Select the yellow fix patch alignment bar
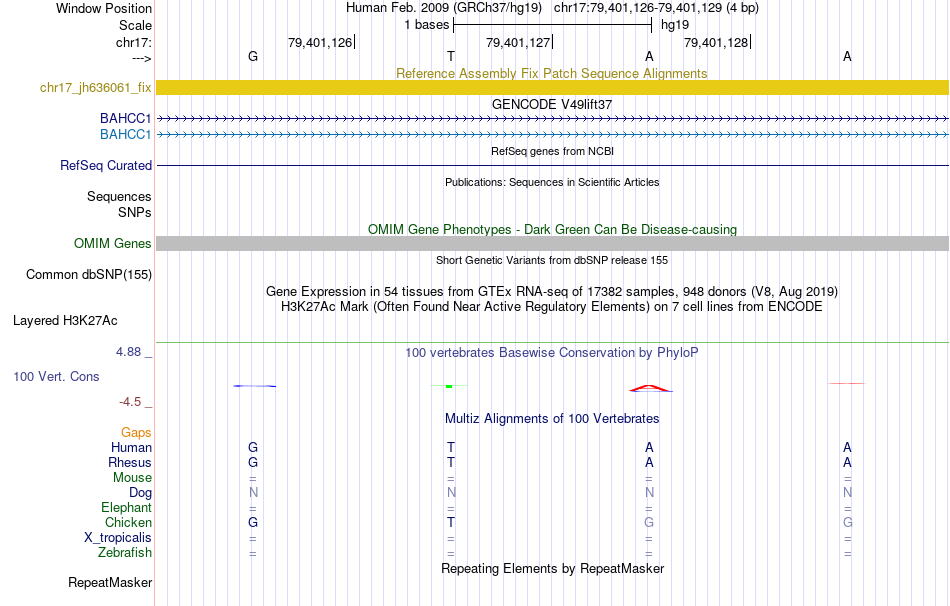950x606 pixels. click(x=553, y=87)
